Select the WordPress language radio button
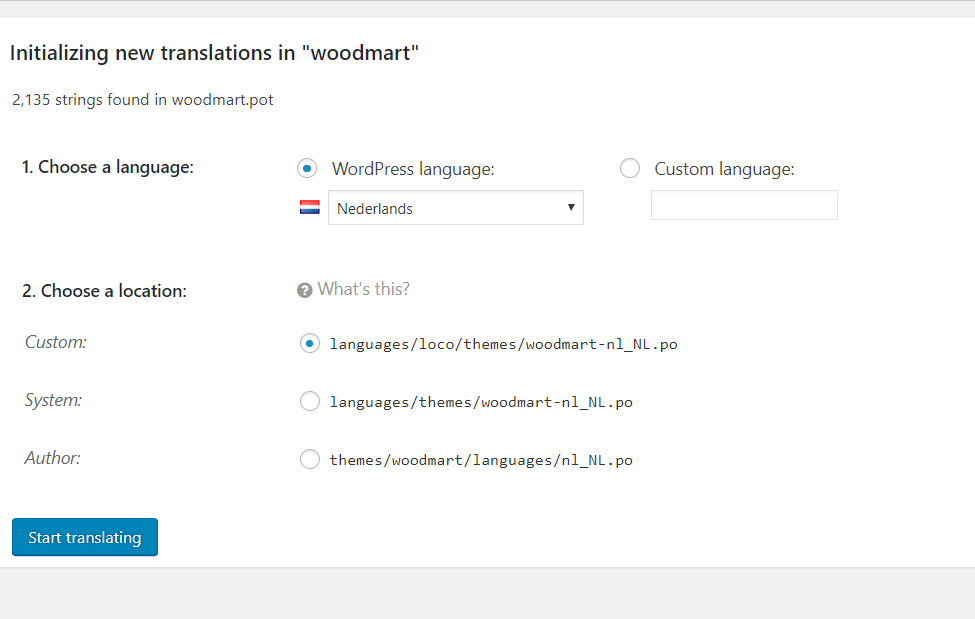The width and height of the screenshot is (975, 619). pos(308,168)
